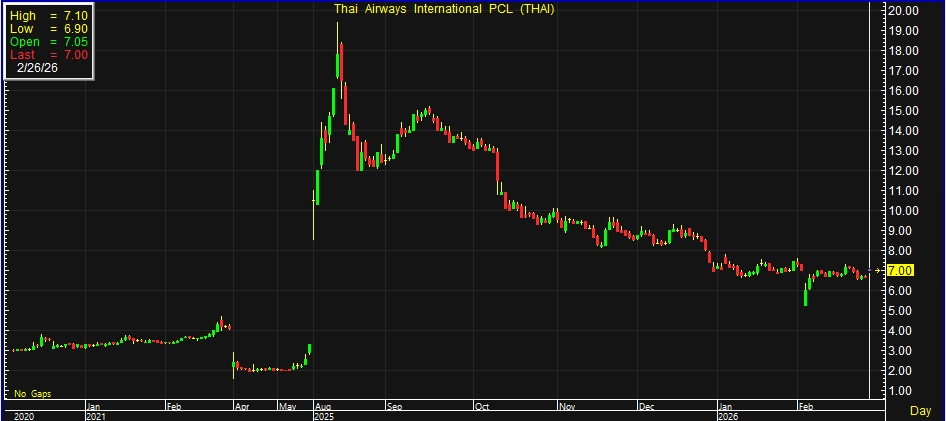The height and width of the screenshot is (421, 946).
Task: Click the green Open value row
Action: pos(48,42)
